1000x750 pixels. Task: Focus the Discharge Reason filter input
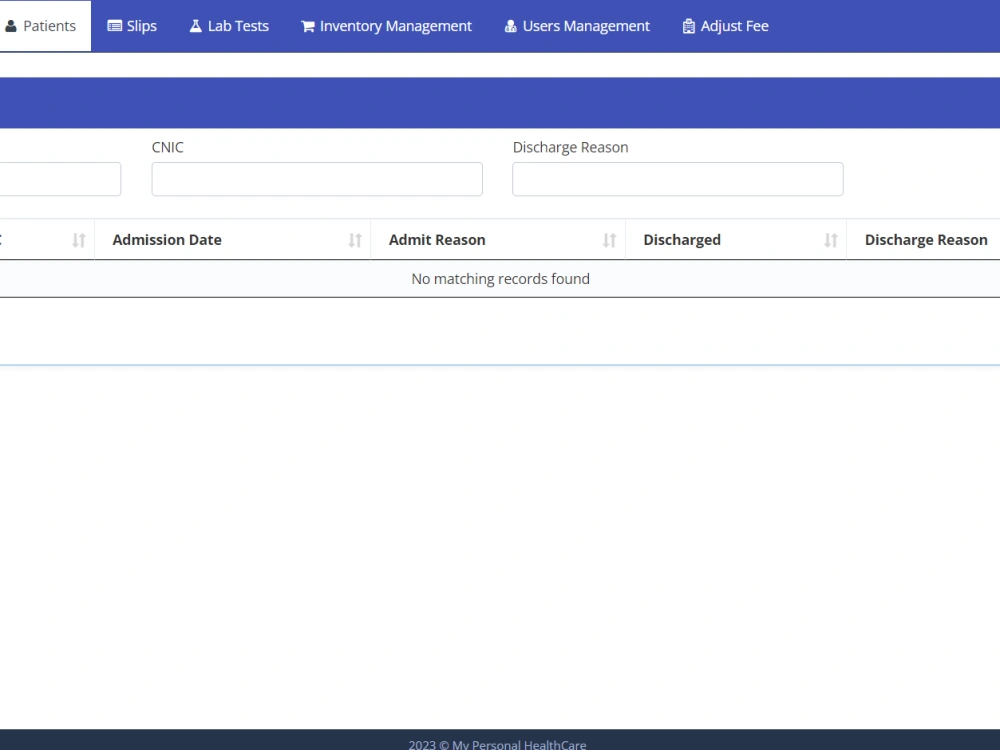(x=678, y=179)
